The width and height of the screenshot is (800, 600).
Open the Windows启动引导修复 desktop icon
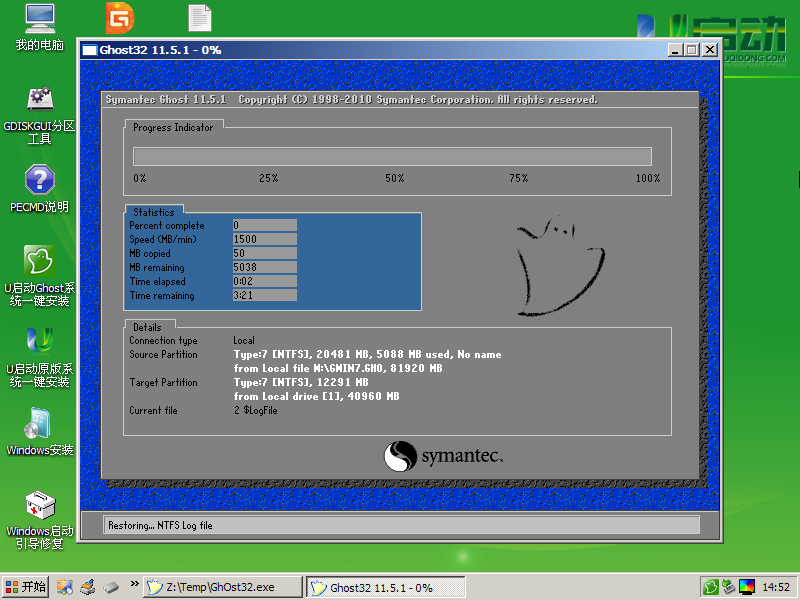tap(40, 520)
